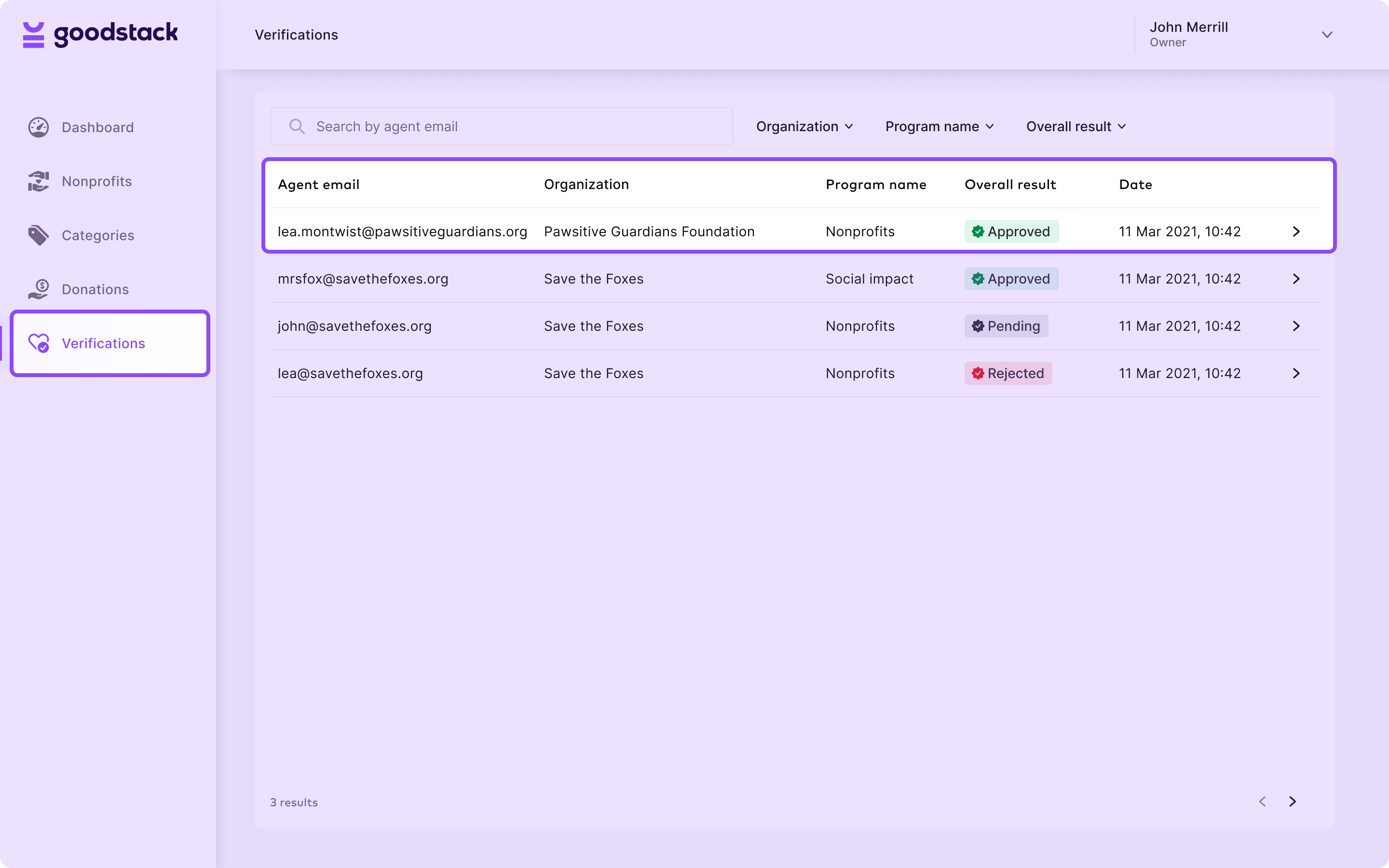The width and height of the screenshot is (1389, 868).
Task: Click email lea.montwist@pawsitiveguardians.org
Action: [402, 231]
